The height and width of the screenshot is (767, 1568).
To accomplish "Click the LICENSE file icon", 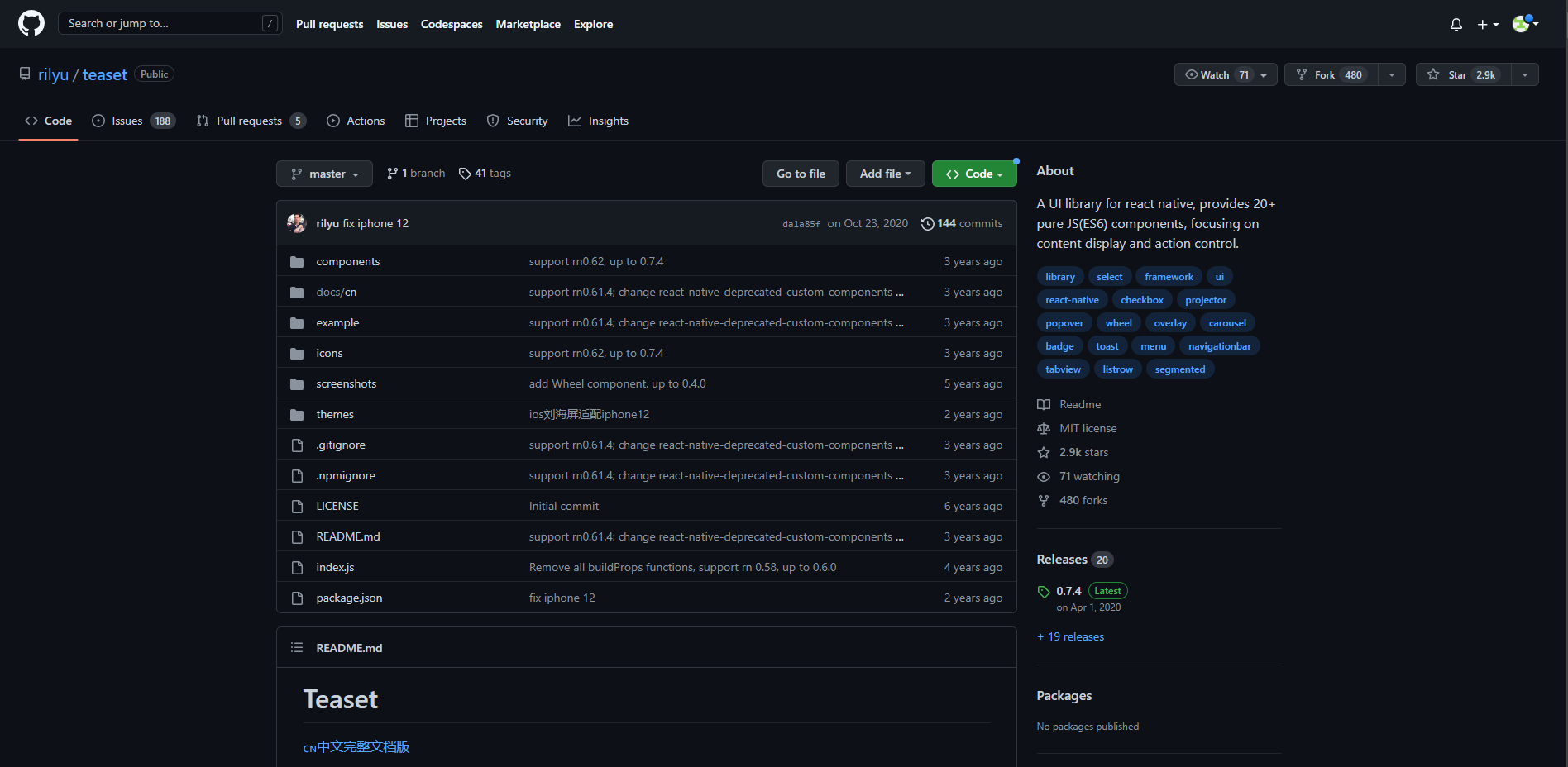I will [x=297, y=507].
